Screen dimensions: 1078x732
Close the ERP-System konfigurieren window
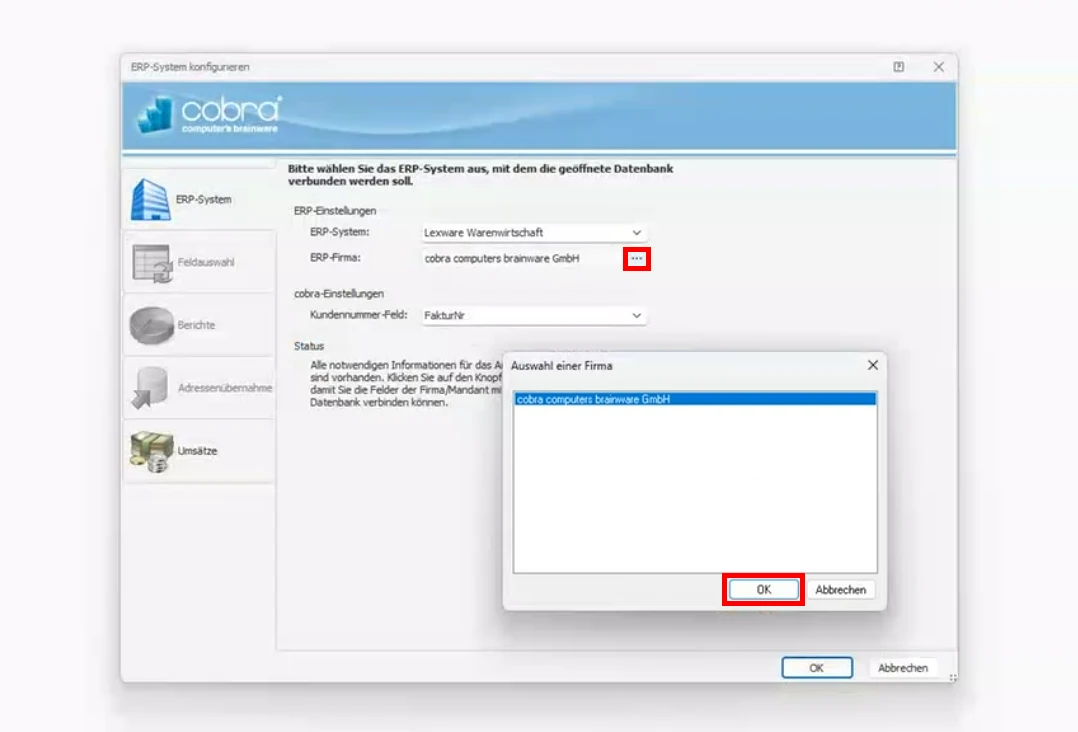pos(938,67)
